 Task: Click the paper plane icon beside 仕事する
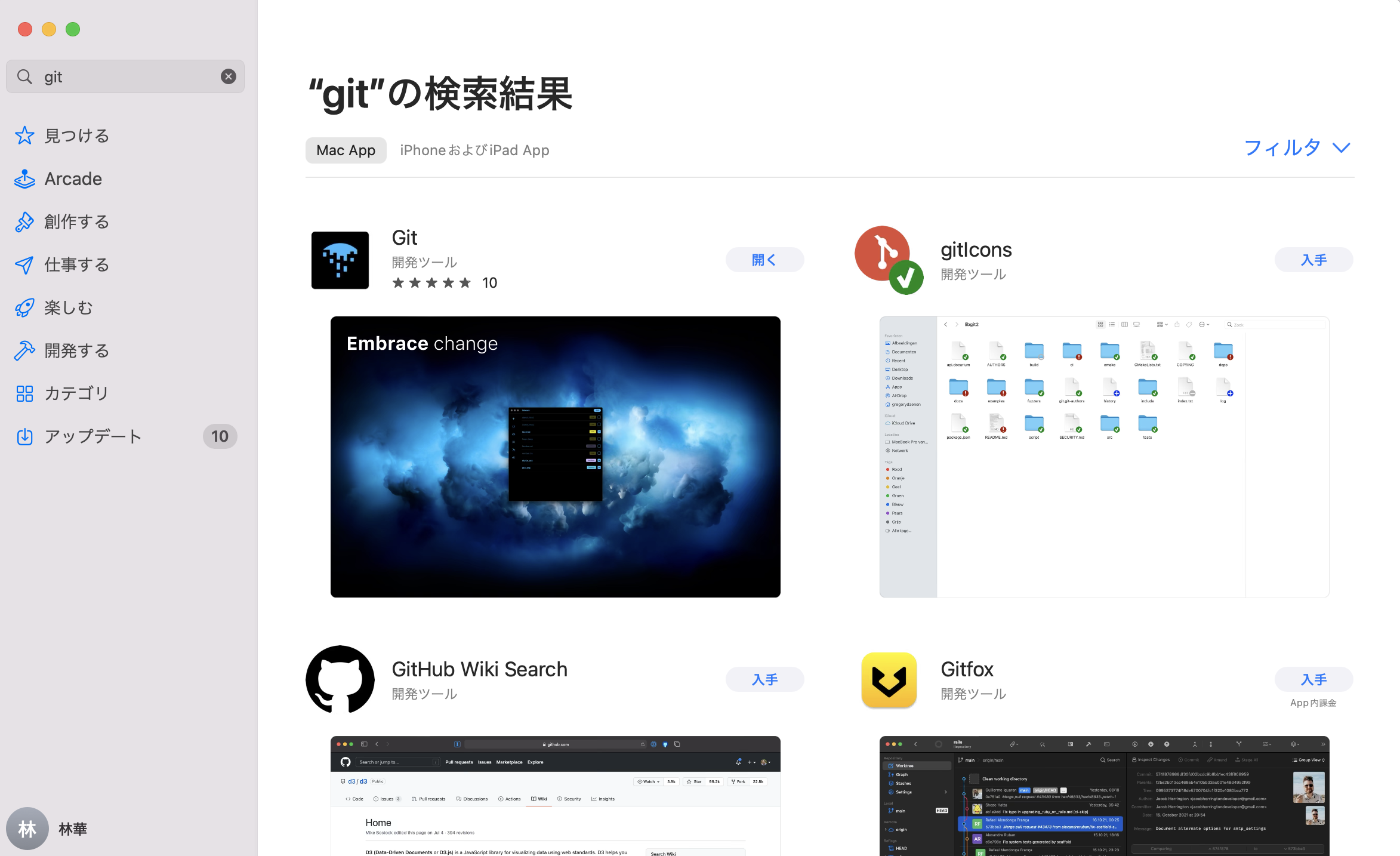click(x=24, y=264)
